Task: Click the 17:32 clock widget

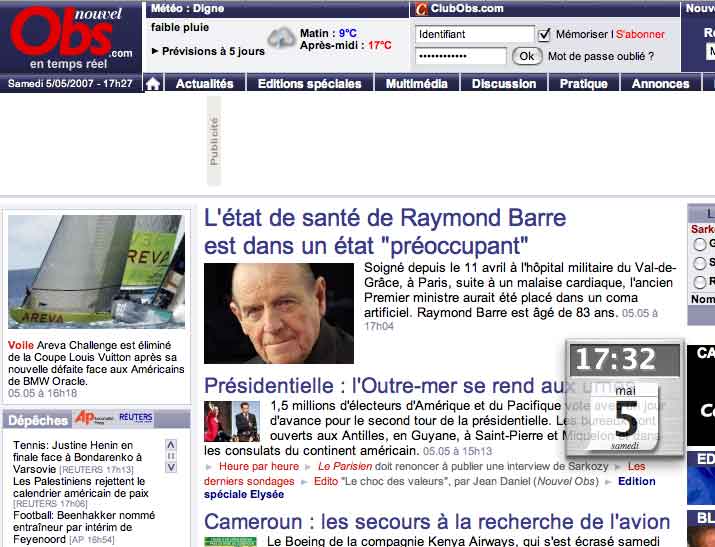Action: (x=624, y=359)
